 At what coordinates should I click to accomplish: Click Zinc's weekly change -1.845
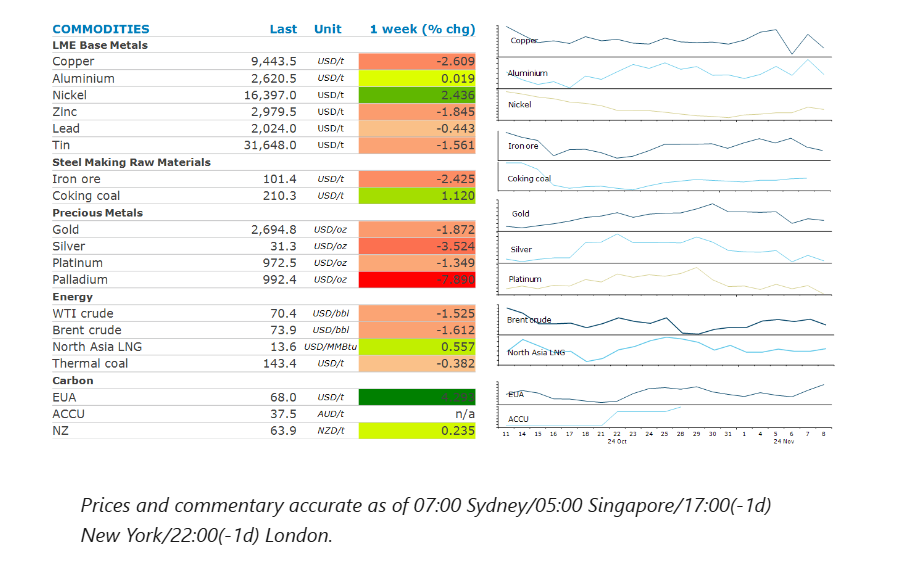click(417, 112)
